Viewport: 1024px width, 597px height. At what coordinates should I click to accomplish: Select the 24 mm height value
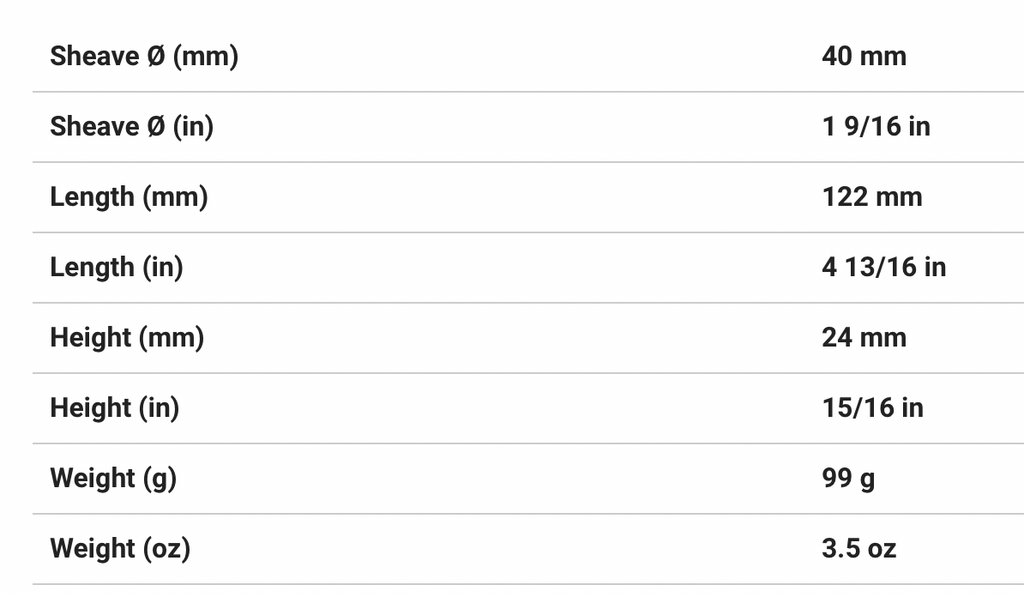click(x=864, y=338)
